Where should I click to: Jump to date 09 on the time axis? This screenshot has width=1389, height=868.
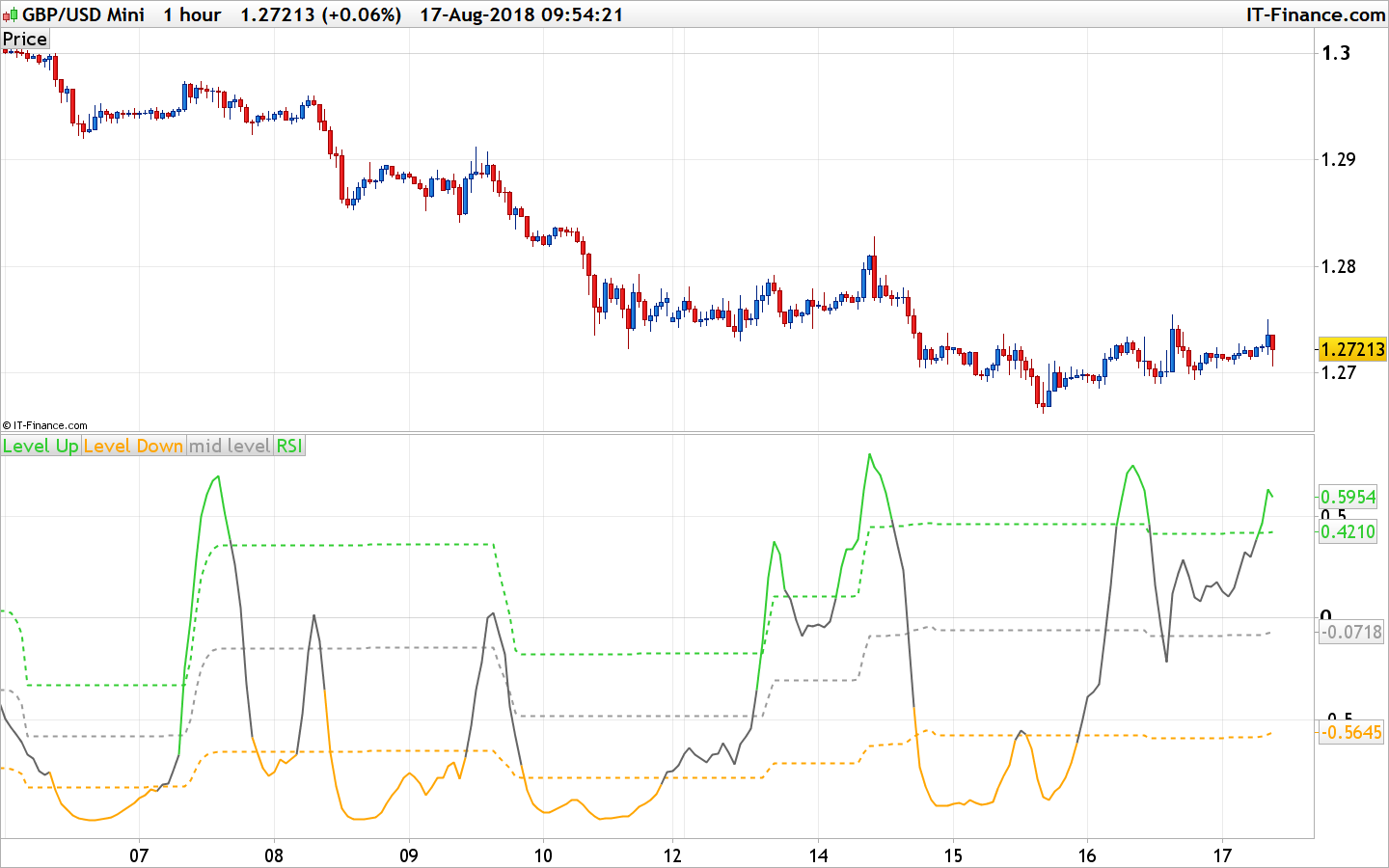[x=409, y=855]
